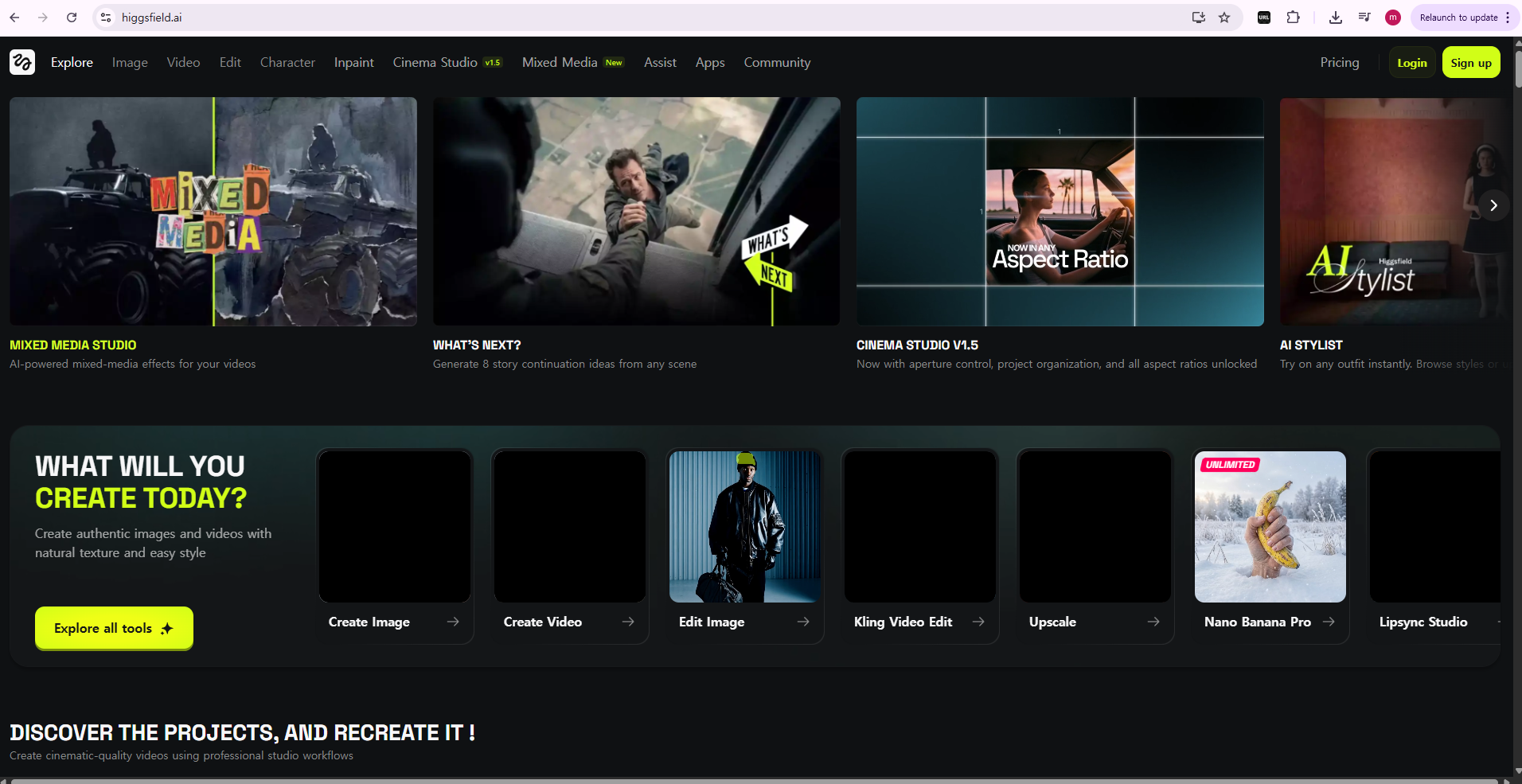Viewport: 1522px width, 784px height.
Task: Click the arrow on Nano Banana Pro card
Action: pyautogui.click(x=1329, y=622)
